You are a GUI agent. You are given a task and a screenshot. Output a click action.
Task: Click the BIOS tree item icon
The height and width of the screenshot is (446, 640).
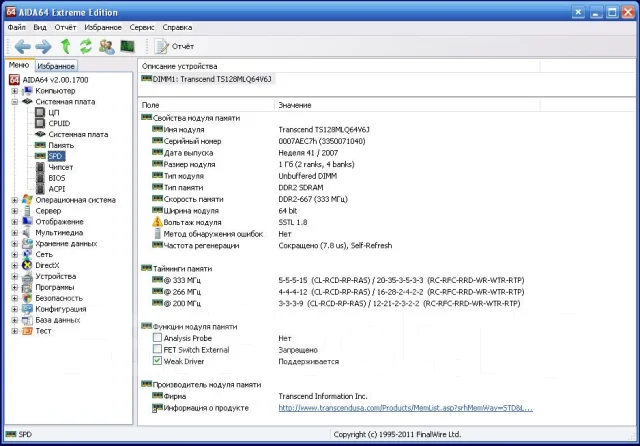click(40, 178)
